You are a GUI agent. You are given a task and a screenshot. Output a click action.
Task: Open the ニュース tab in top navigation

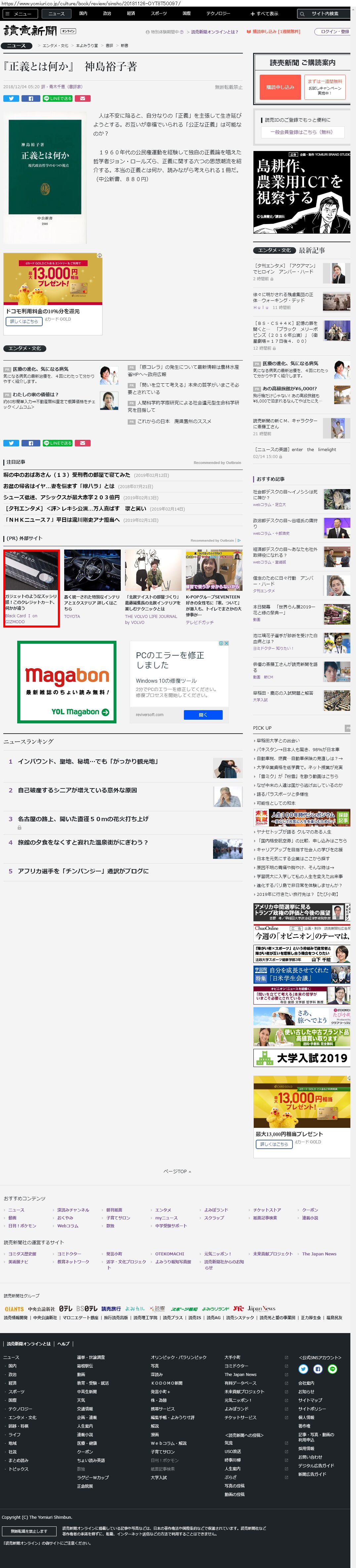click(x=56, y=13)
